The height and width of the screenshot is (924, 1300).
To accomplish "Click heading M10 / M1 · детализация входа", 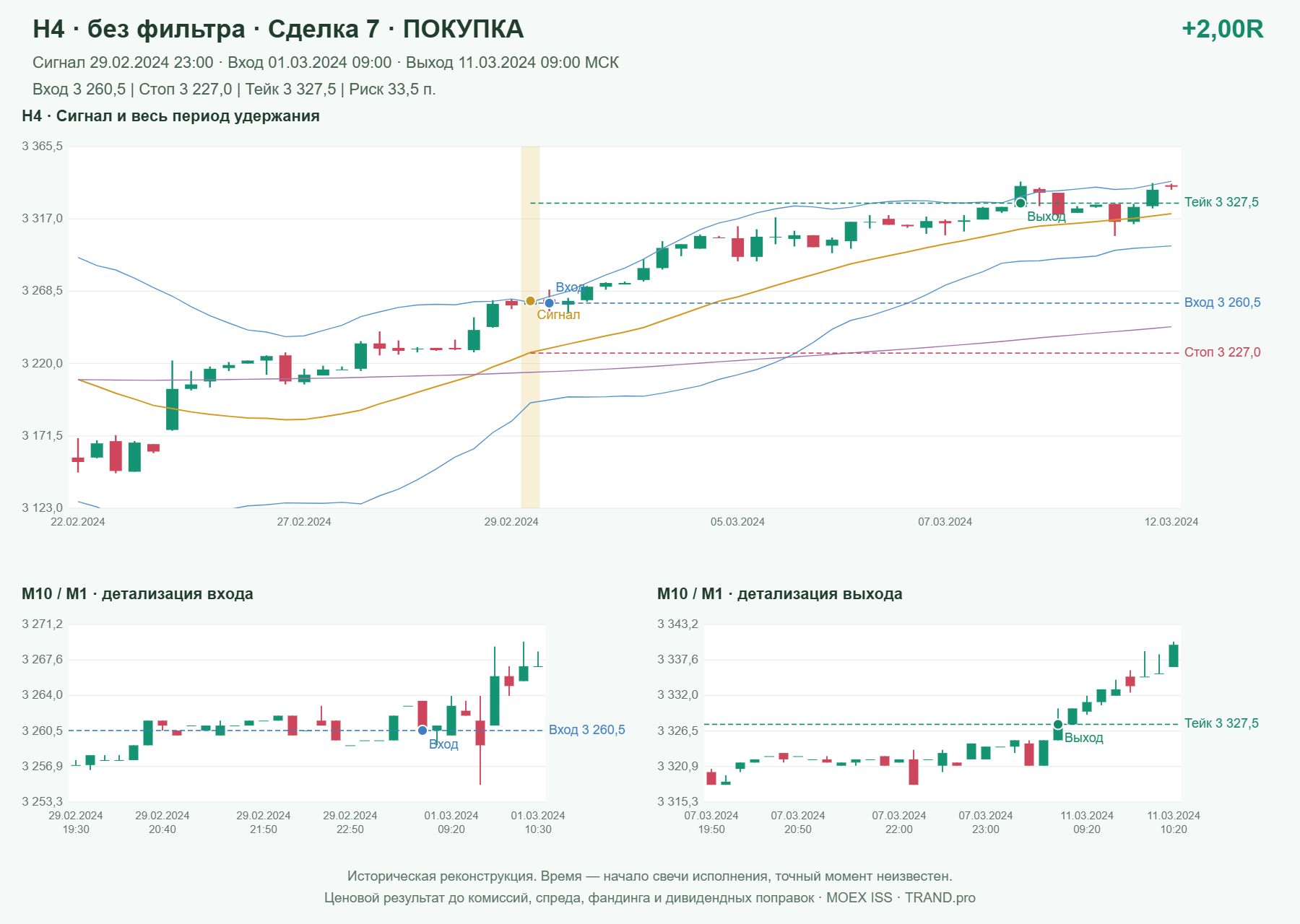I will pos(137,594).
